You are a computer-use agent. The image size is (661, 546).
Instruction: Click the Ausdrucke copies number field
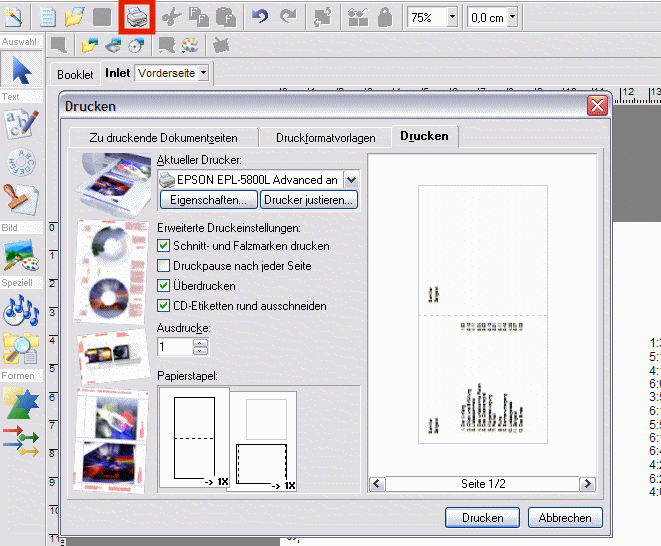pyautogui.click(x=174, y=347)
